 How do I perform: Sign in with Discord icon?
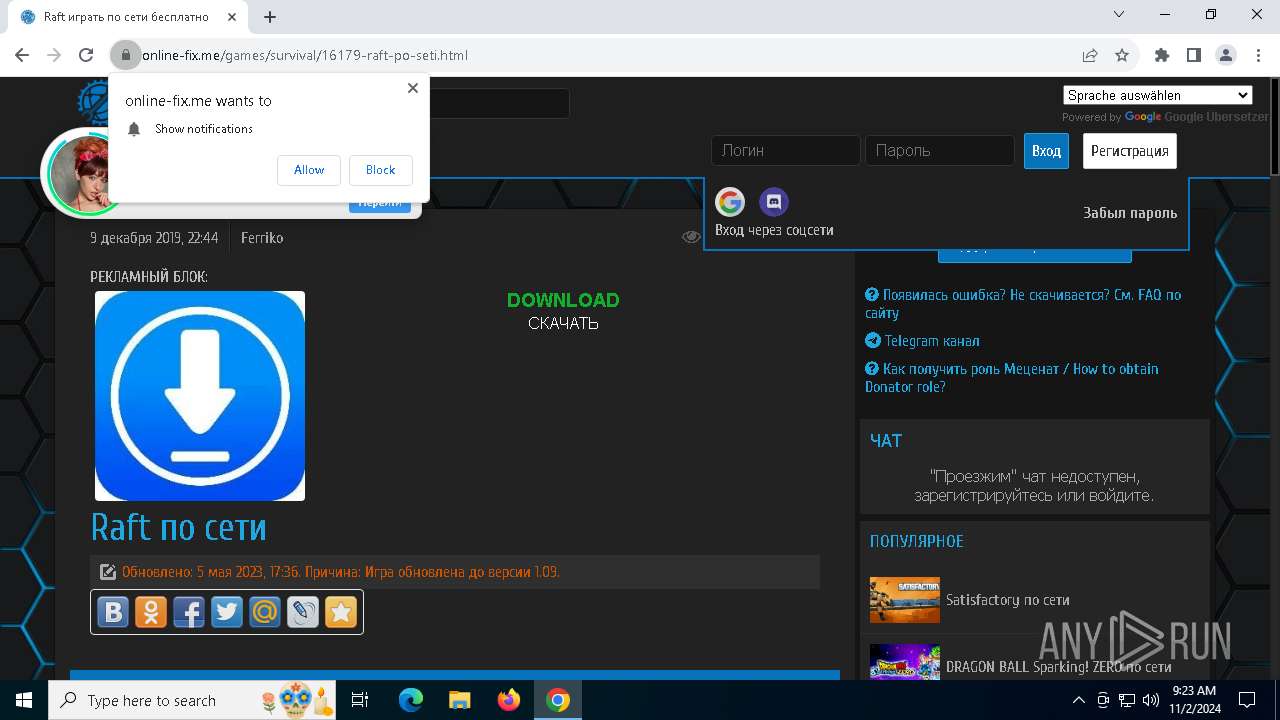coord(773,202)
